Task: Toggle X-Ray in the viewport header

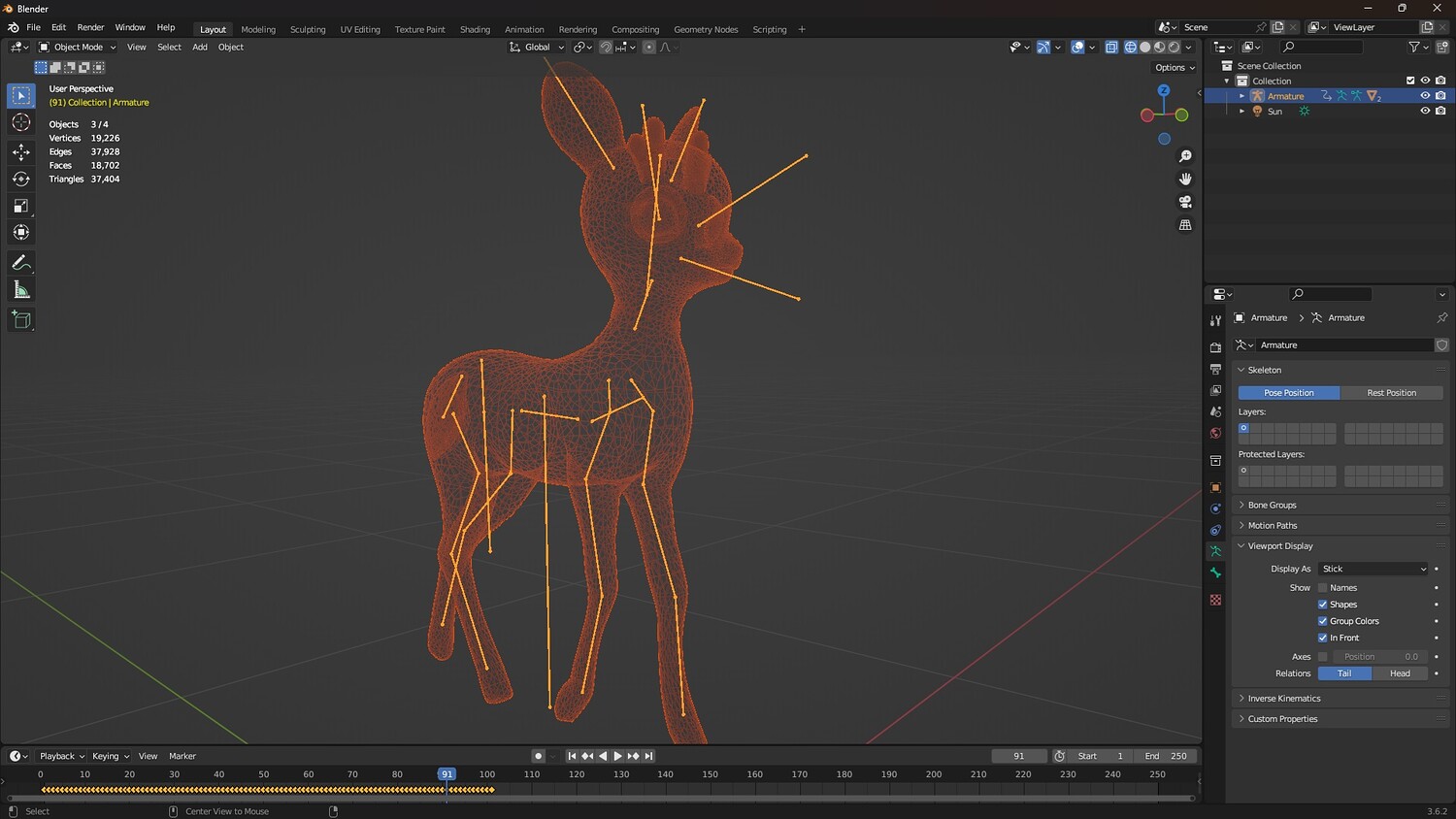Action: point(1111,47)
